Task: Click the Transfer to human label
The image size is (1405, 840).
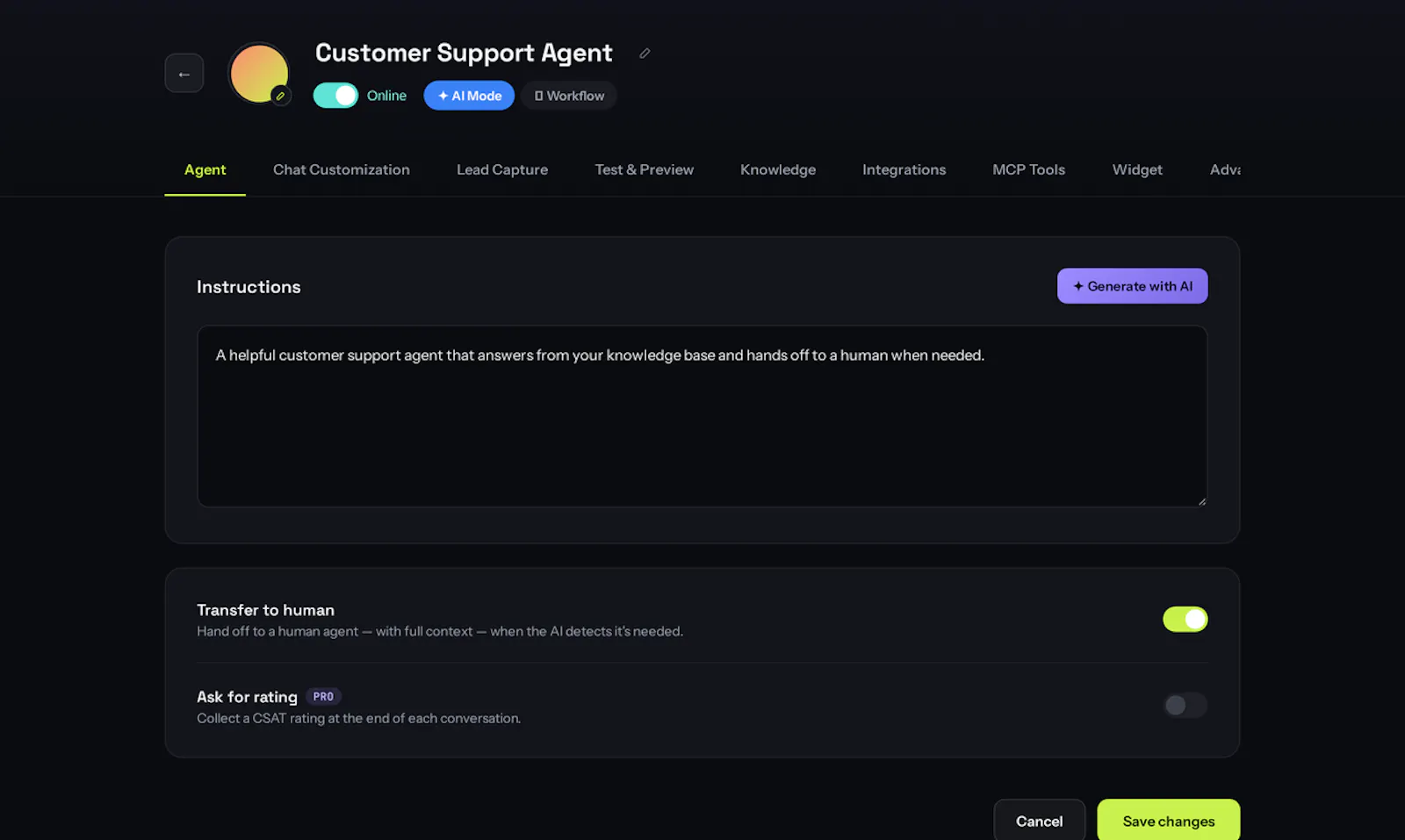Action: tap(265, 610)
